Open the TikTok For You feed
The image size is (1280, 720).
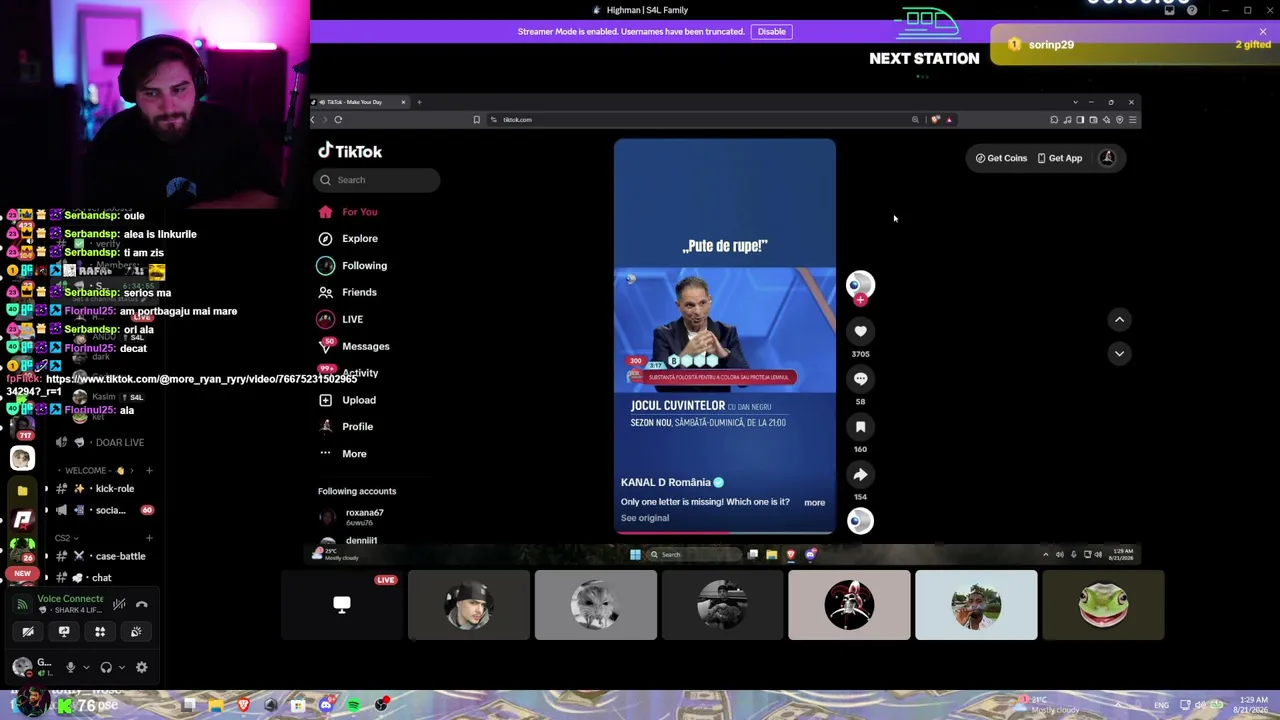tap(348, 212)
